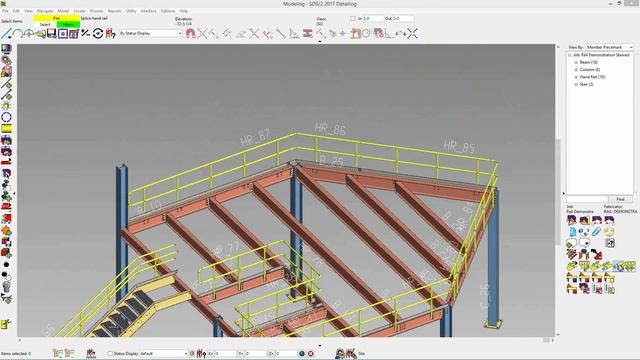Click the green accept circle in status bar
Image resolution: width=640 pixels, height=360 pixels.
coord(302,353)
